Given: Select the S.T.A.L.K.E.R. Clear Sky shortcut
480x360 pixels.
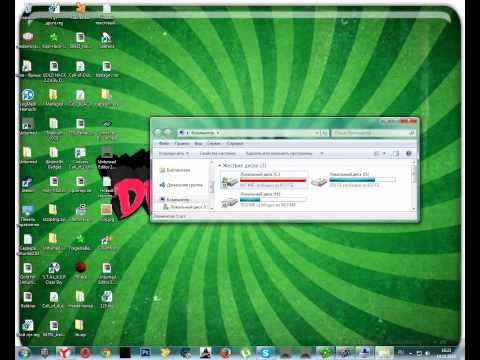Looking at the screenshot, I should click(x=54, y=273).
